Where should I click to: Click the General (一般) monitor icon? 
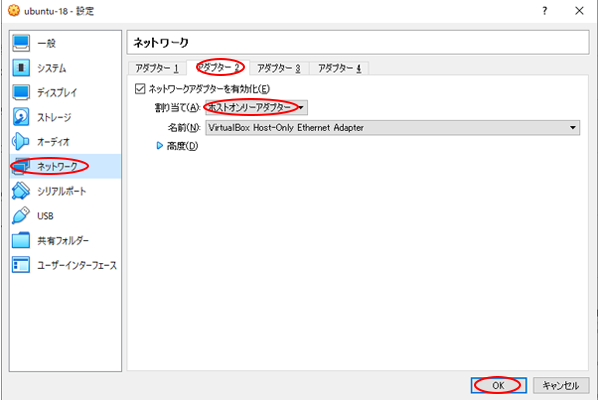click(x=21, y=43)
